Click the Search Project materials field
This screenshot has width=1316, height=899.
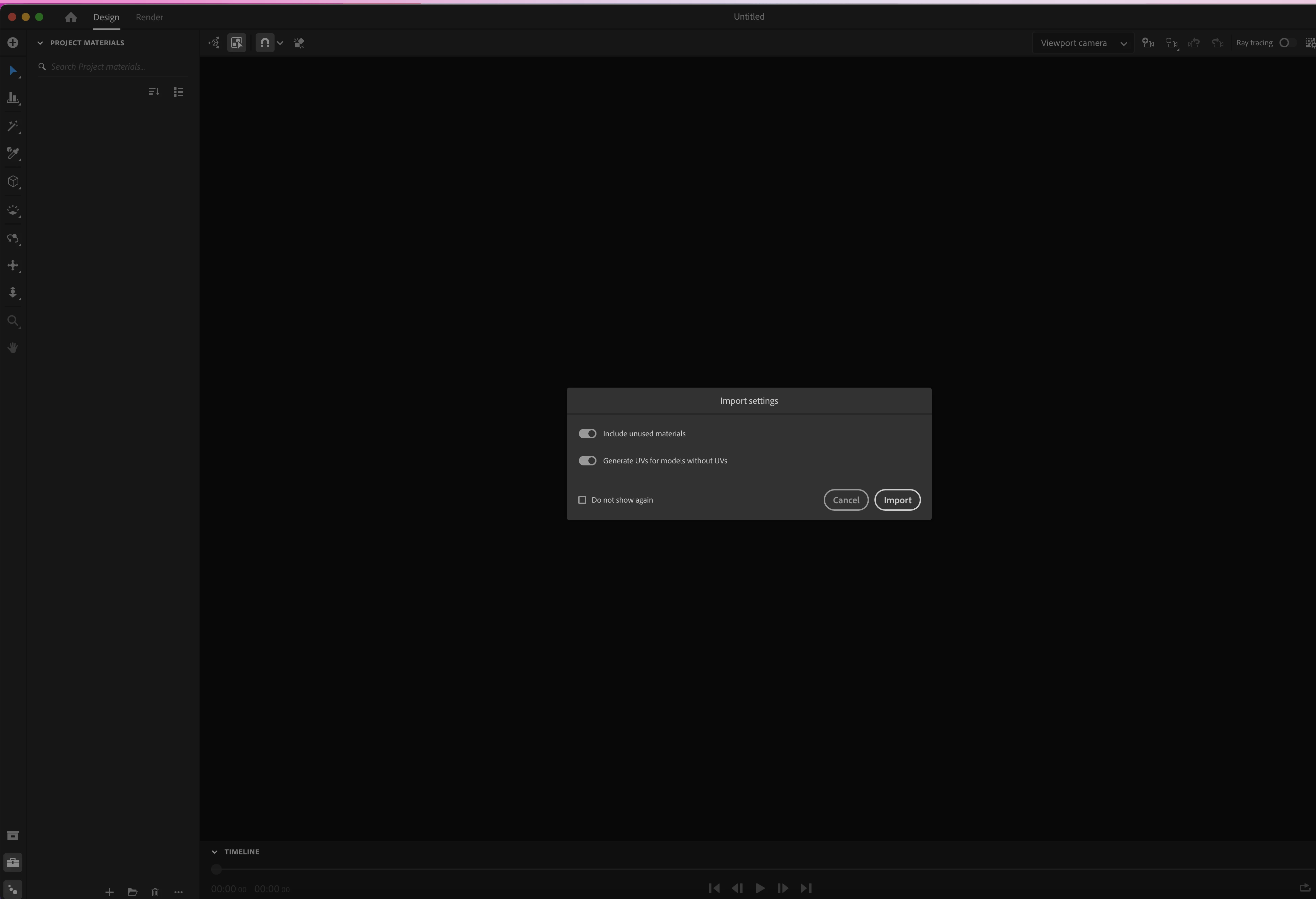pyautogui.click(x=113, y=67)
